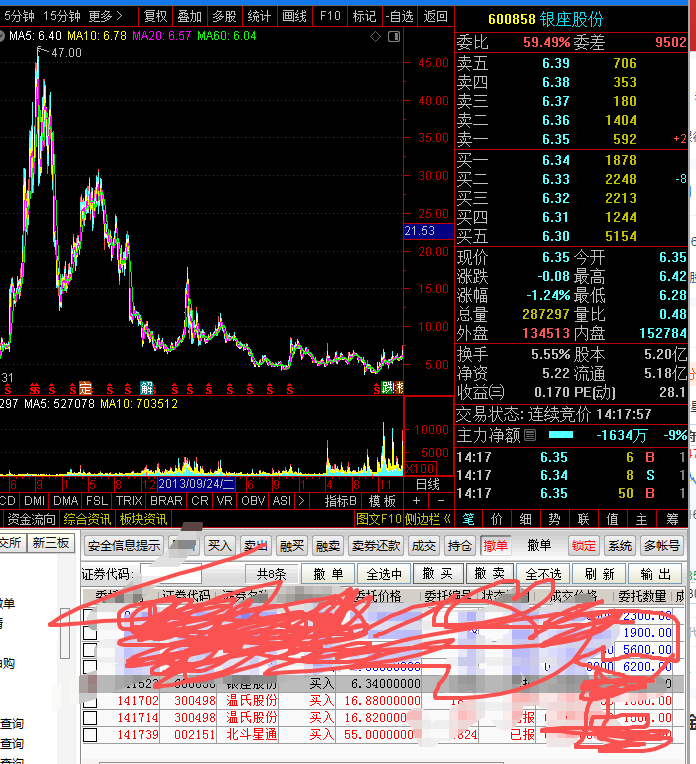Image resolution: width=696 pixels, height=764 pixels.
Task: Tick checkbox for row with quantity 5600.00
Action: [x=90, y=649]
